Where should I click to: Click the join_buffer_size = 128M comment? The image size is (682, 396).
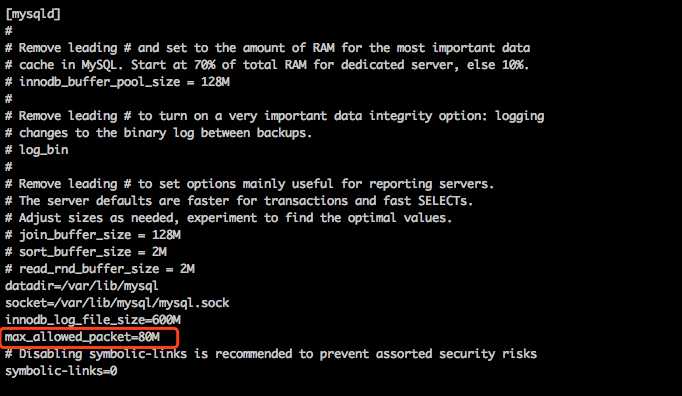pyautogui.click(x=93, y=235)
